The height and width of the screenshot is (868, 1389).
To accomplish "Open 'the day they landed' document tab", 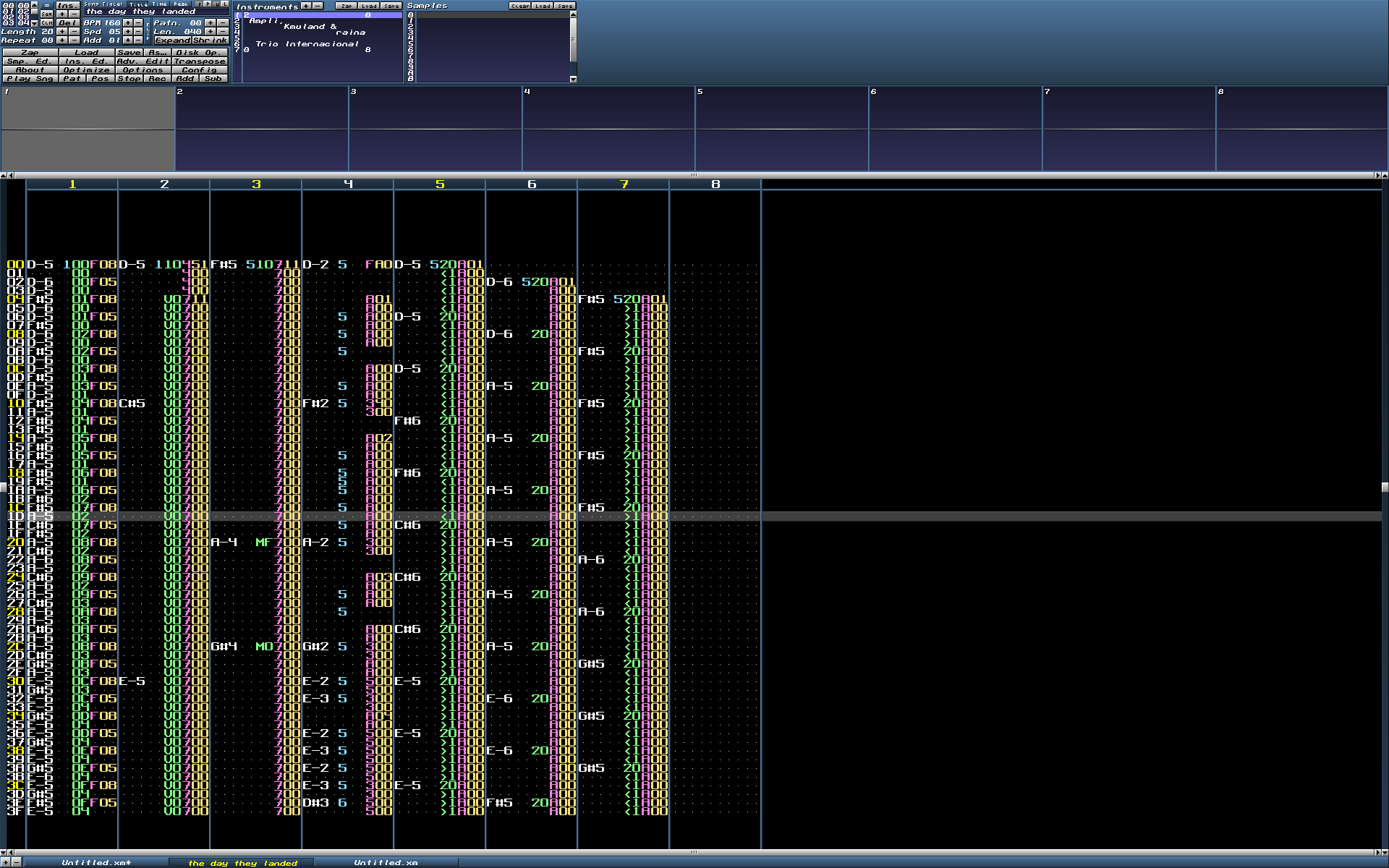I will [x=243, y=862].
